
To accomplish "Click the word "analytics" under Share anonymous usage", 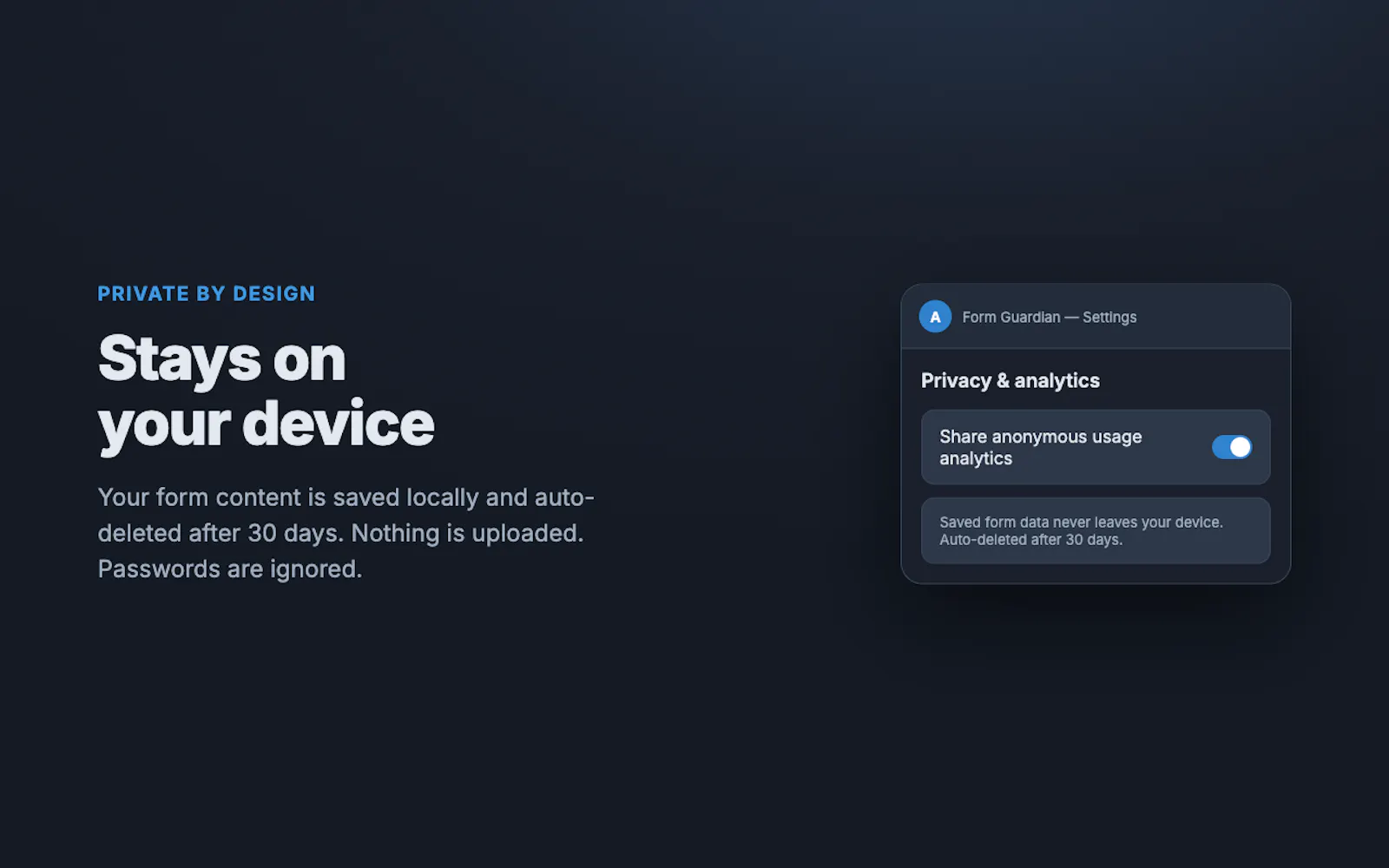I will pyautogui.click(x=976, y=458).
